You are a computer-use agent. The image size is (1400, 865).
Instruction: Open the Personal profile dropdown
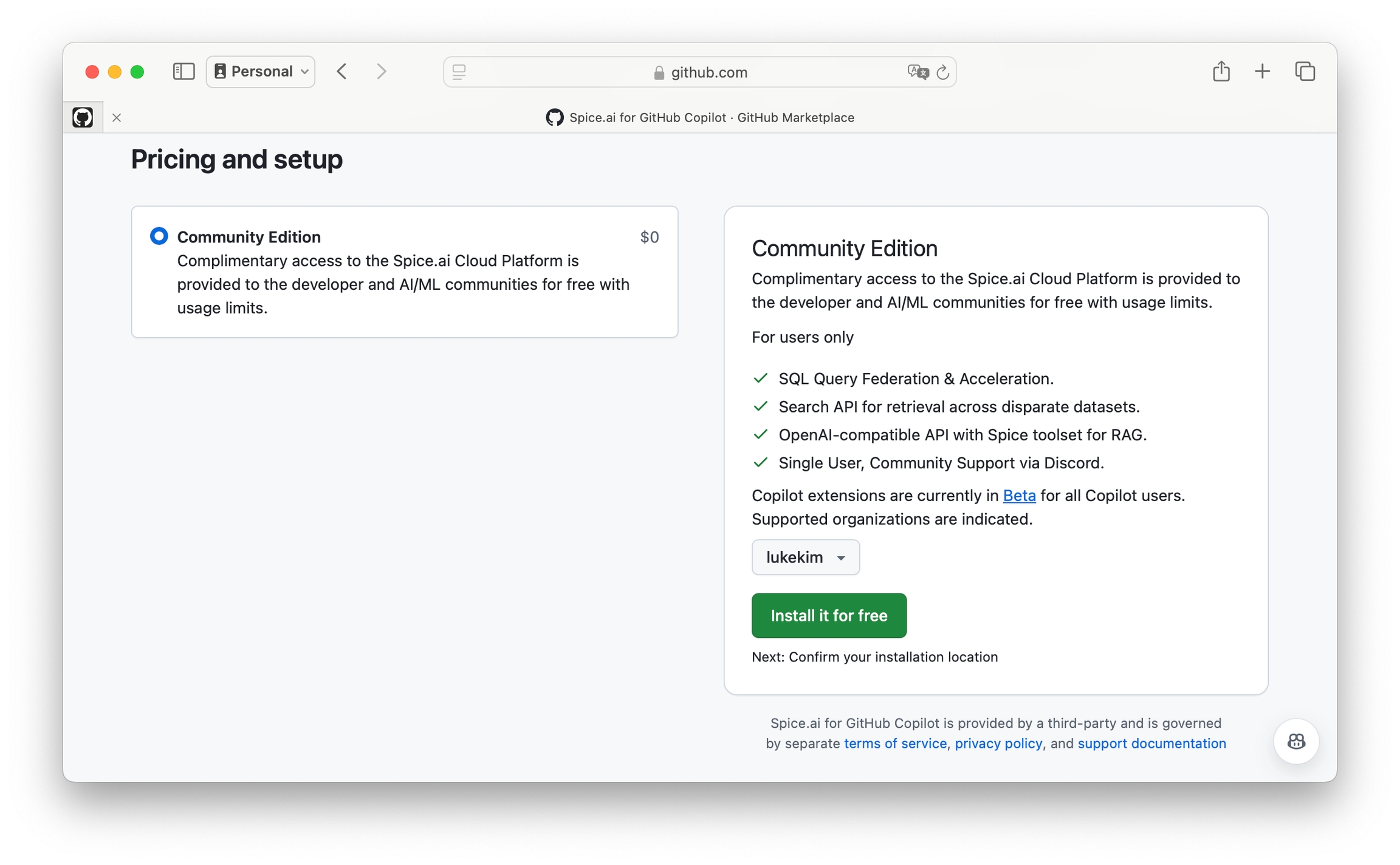point(261,72)
